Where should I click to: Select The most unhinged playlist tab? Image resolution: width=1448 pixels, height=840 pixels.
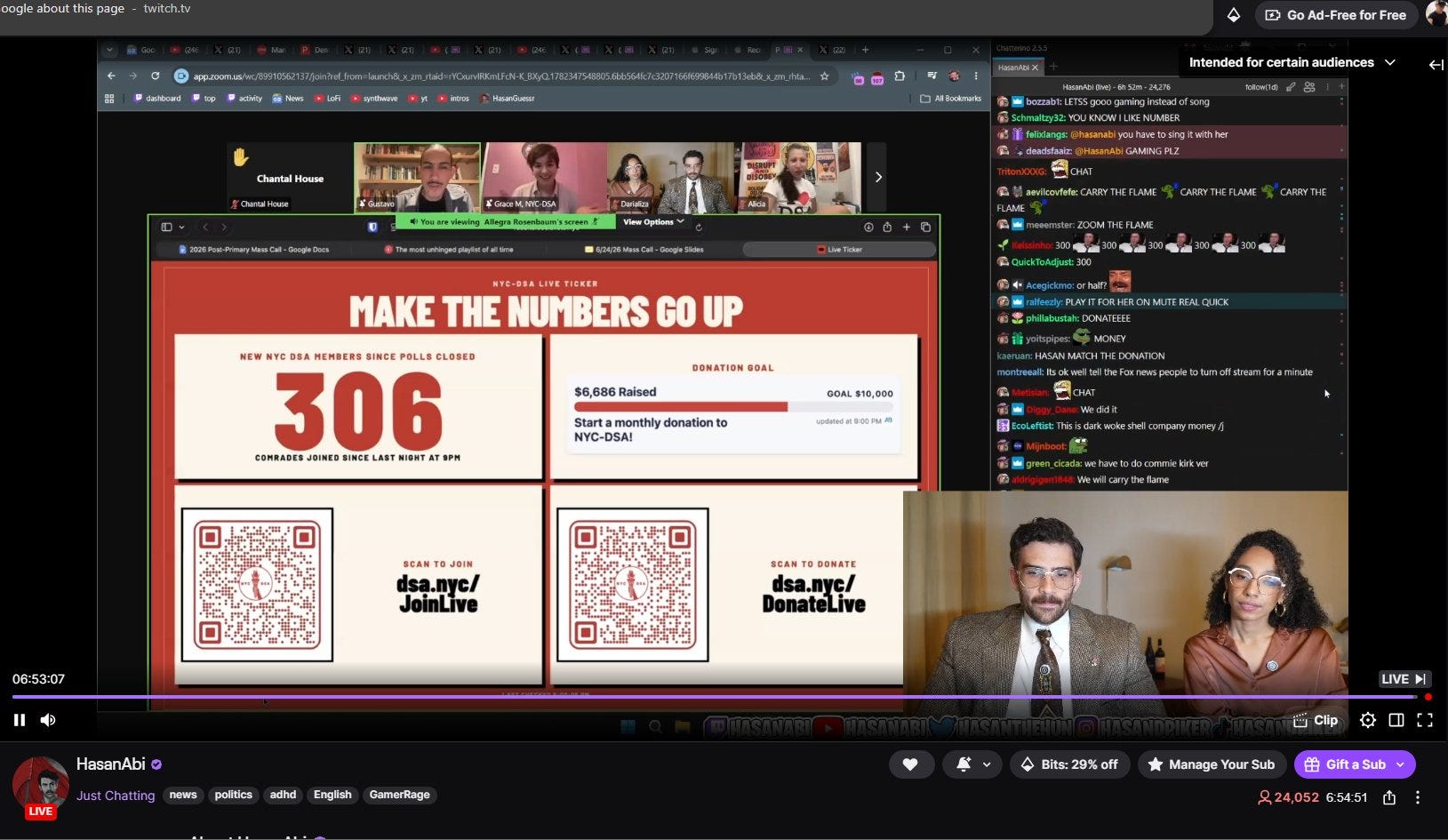(449, 250)
